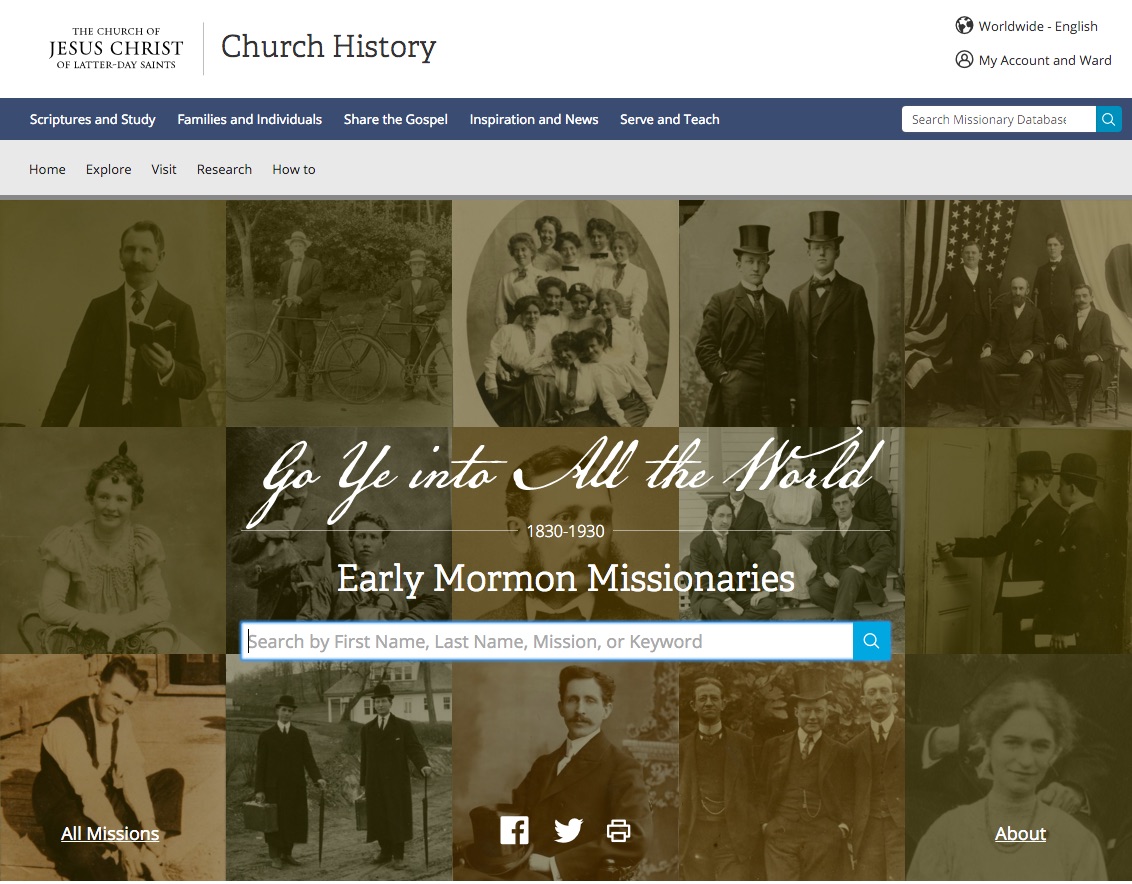Image resolution: width=1132 pixels, height=884 pixels.
Task: Open the Scriptures and Study menu
Action: click(92, 119)
